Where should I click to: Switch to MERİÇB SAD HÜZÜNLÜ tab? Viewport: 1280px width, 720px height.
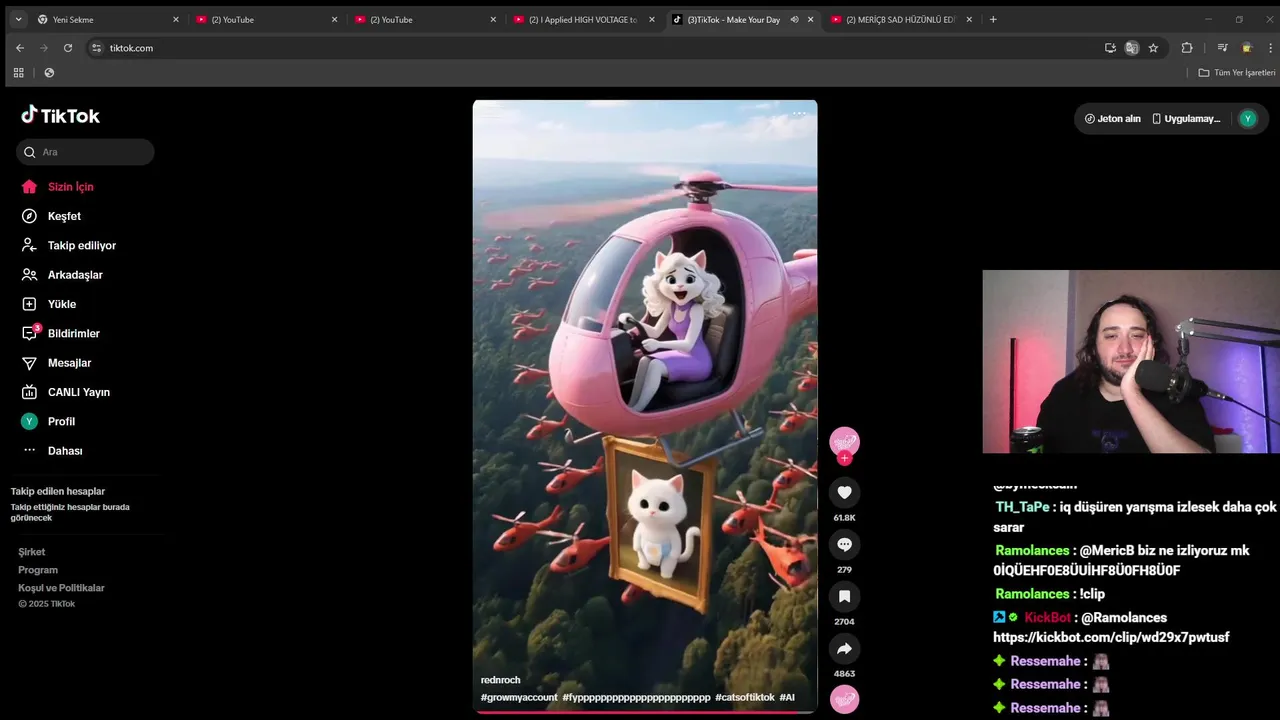point(900,19)
